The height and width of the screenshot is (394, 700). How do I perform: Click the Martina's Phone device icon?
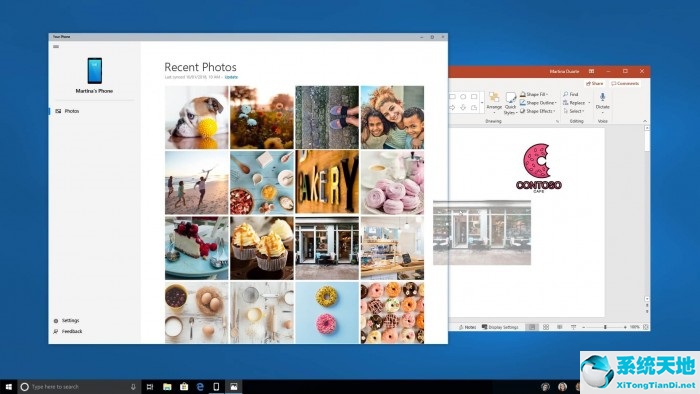[94, 71]
